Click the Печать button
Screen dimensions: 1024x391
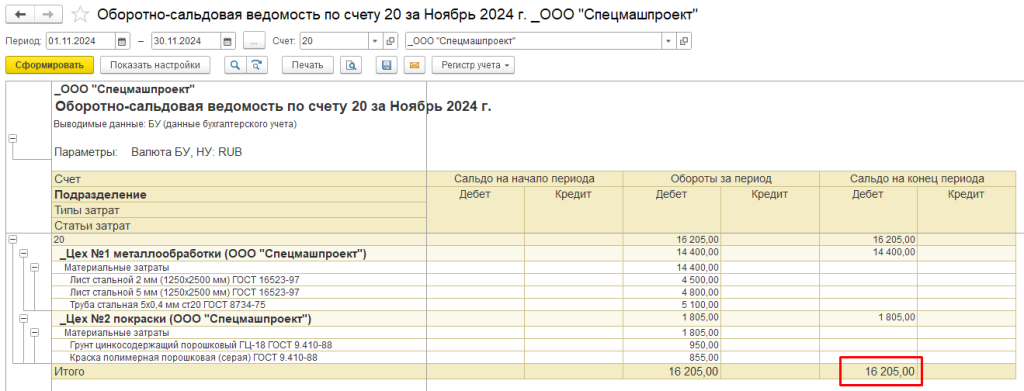(308, 65)
